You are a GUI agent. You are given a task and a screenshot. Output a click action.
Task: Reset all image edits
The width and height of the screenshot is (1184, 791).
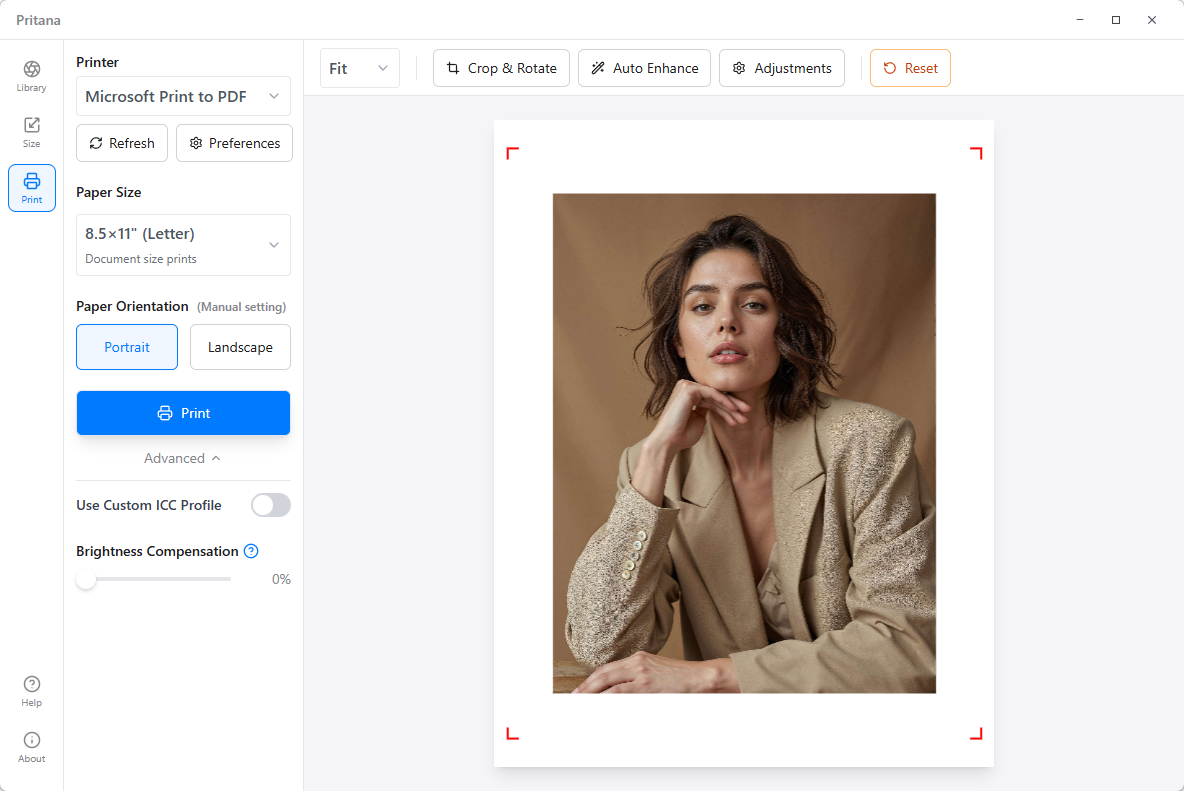pyautogui.click(x=909, y=68)
